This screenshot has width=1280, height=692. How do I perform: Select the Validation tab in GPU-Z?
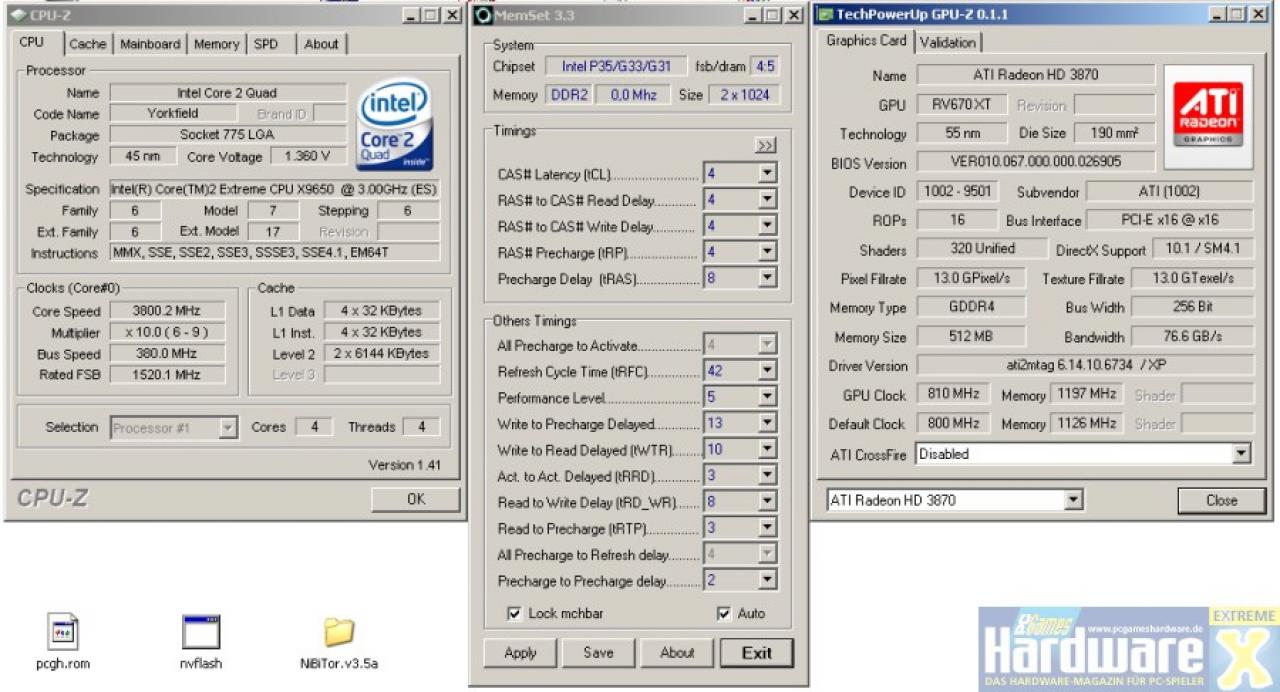947,42
